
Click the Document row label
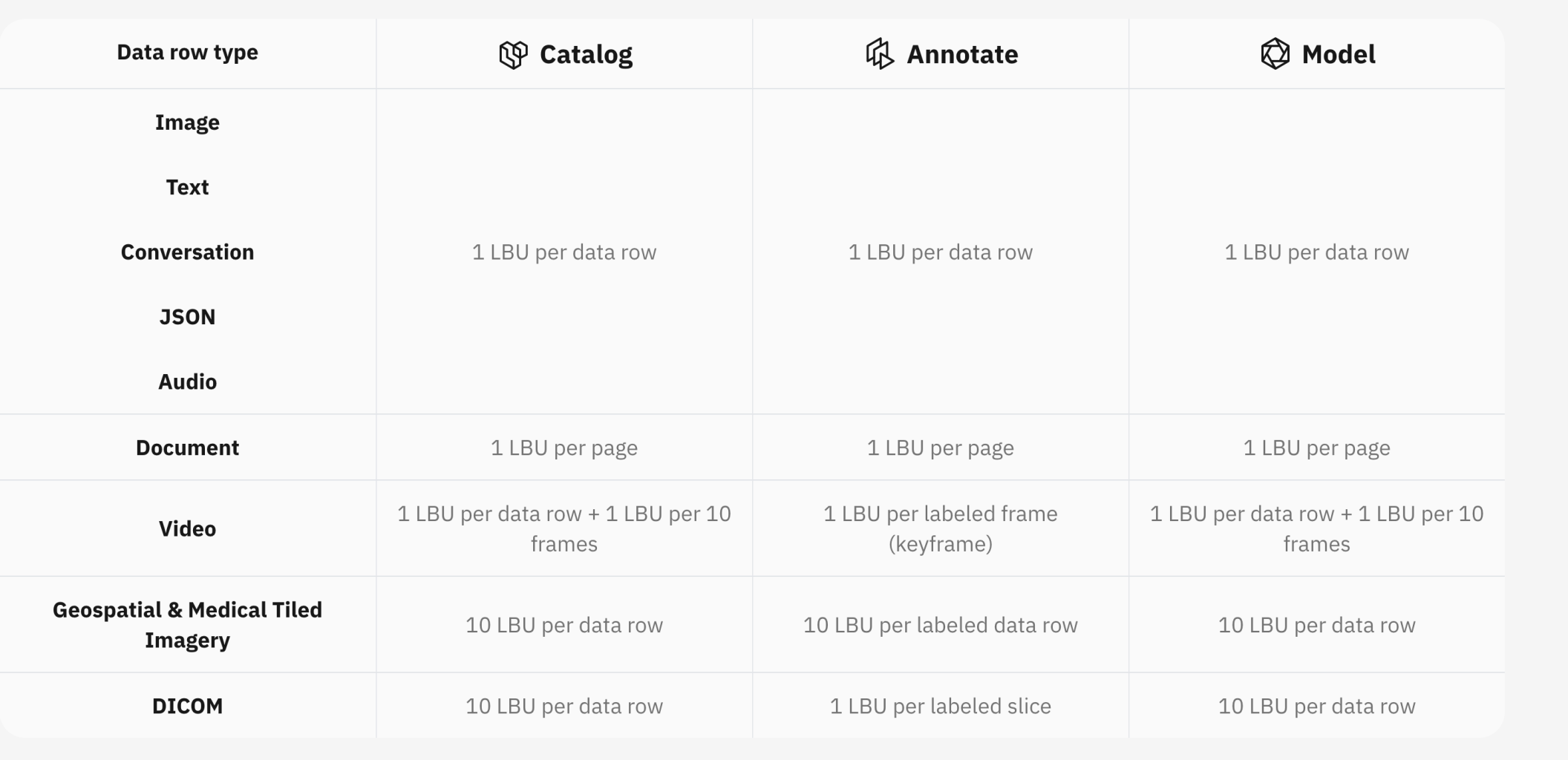(187, 448)
